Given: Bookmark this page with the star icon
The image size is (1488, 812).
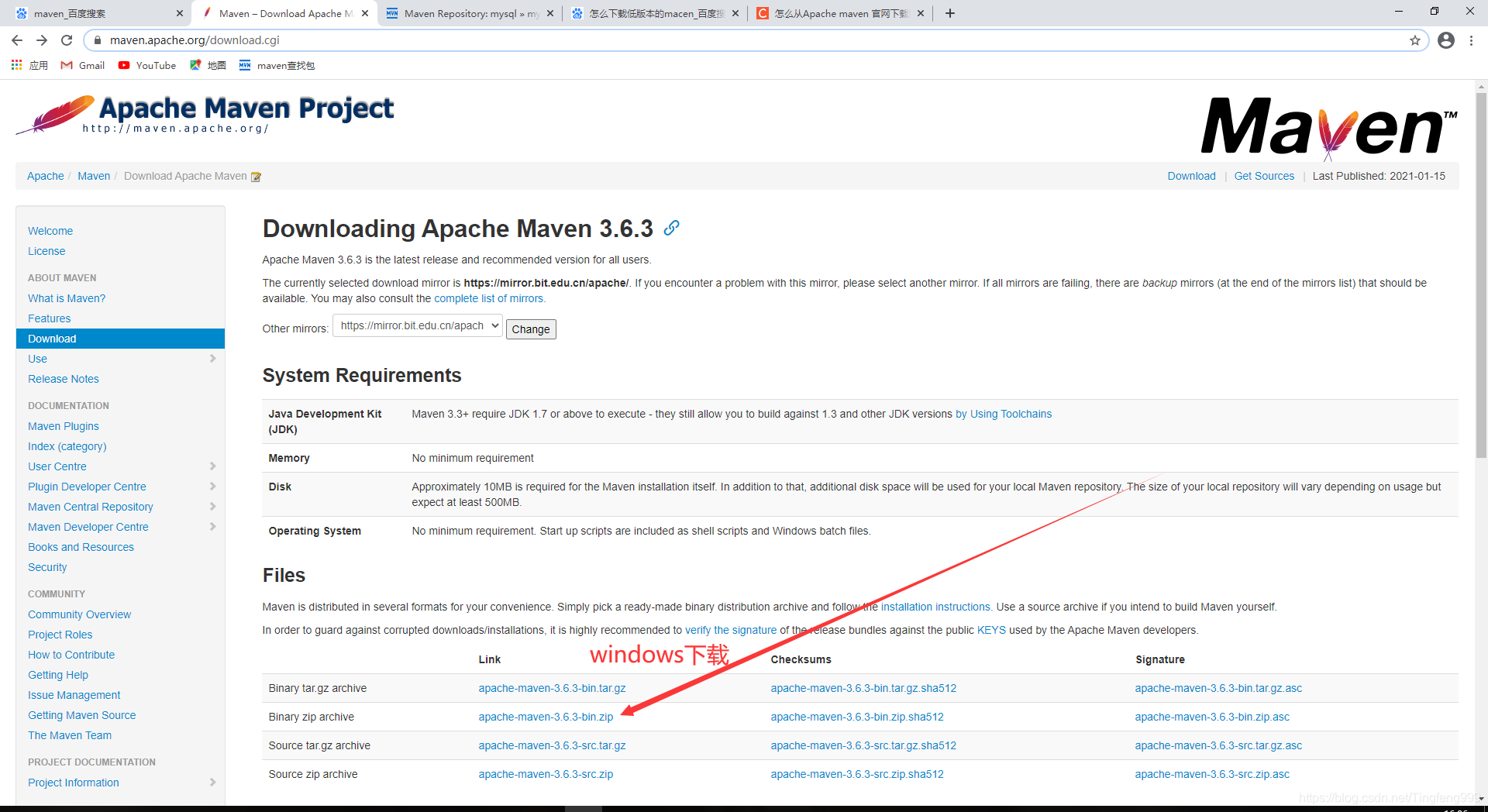Looking at the screenshot, I should (x=1415, y=40).
